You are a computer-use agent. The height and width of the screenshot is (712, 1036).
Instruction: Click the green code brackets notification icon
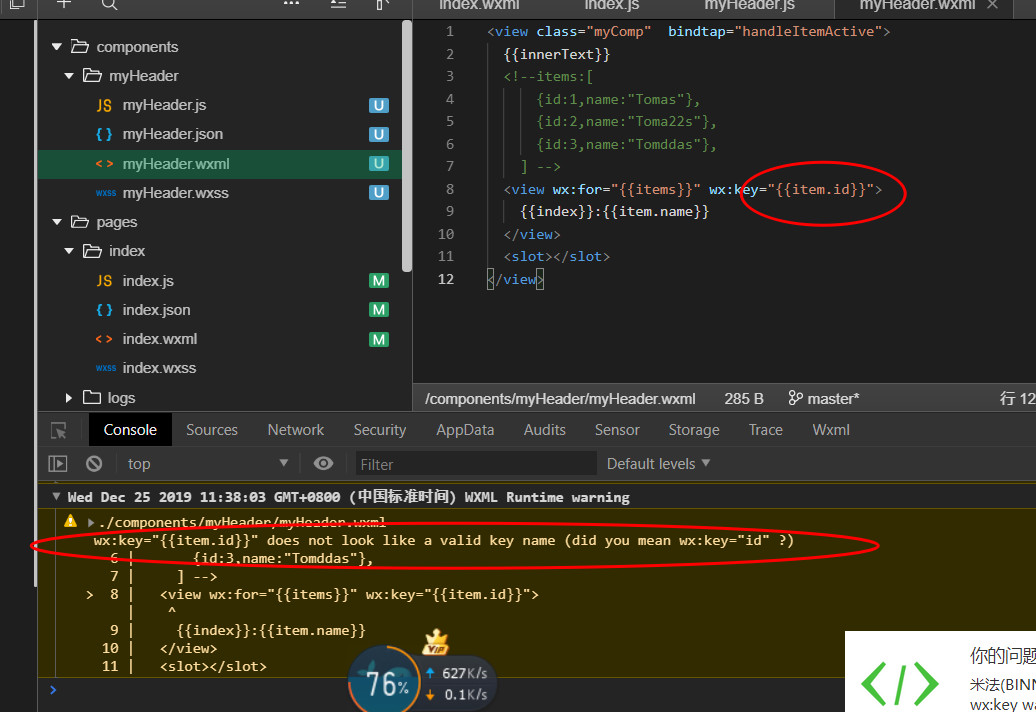(x=899, y=684)
